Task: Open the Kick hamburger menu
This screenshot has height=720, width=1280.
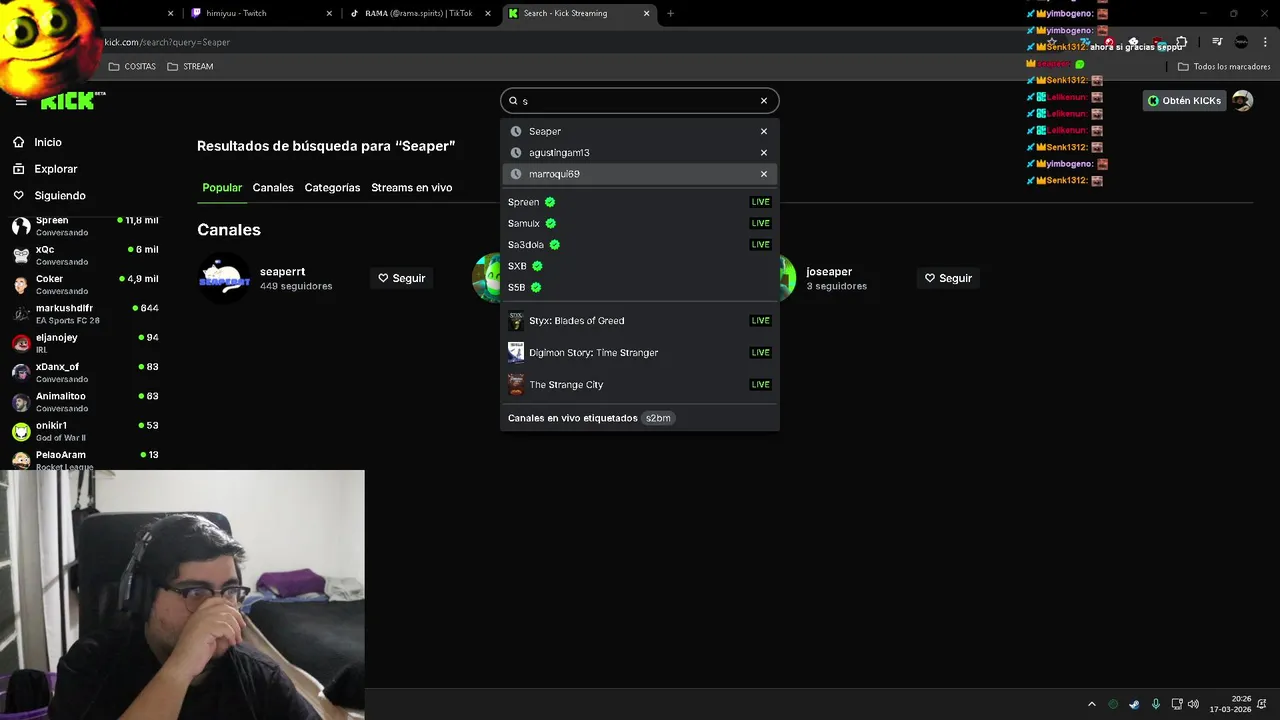Action: tap(21, 101)
